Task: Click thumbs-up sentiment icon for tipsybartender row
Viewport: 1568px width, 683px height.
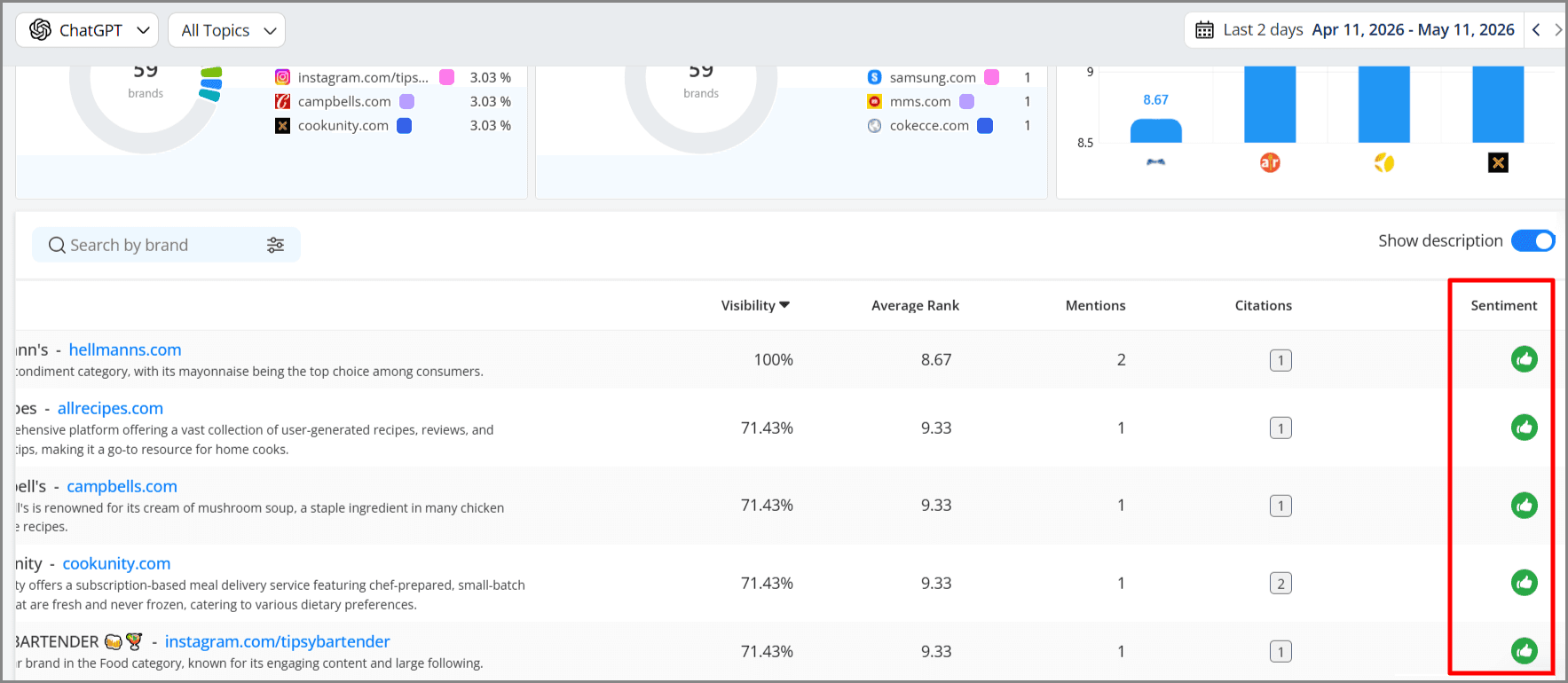Action: click(x=1525, y=651)
